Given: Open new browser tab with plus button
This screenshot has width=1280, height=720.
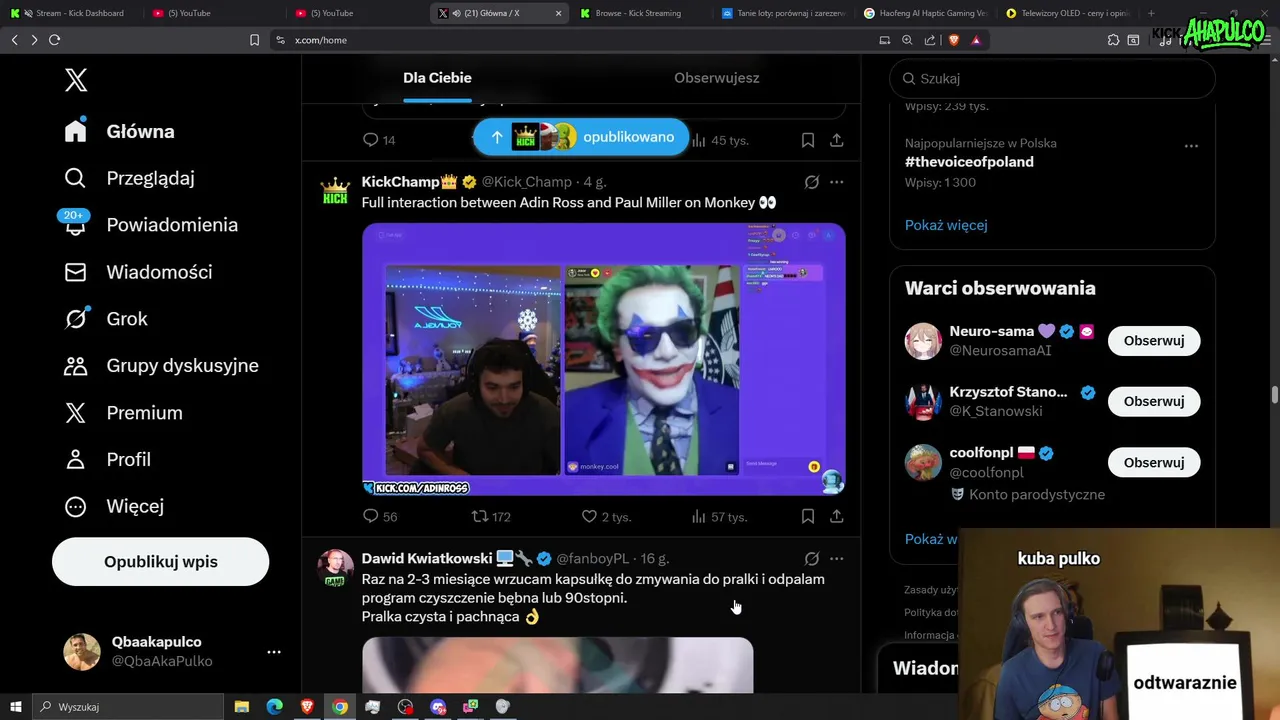Looking at the screenshot, I should 1151,13.
